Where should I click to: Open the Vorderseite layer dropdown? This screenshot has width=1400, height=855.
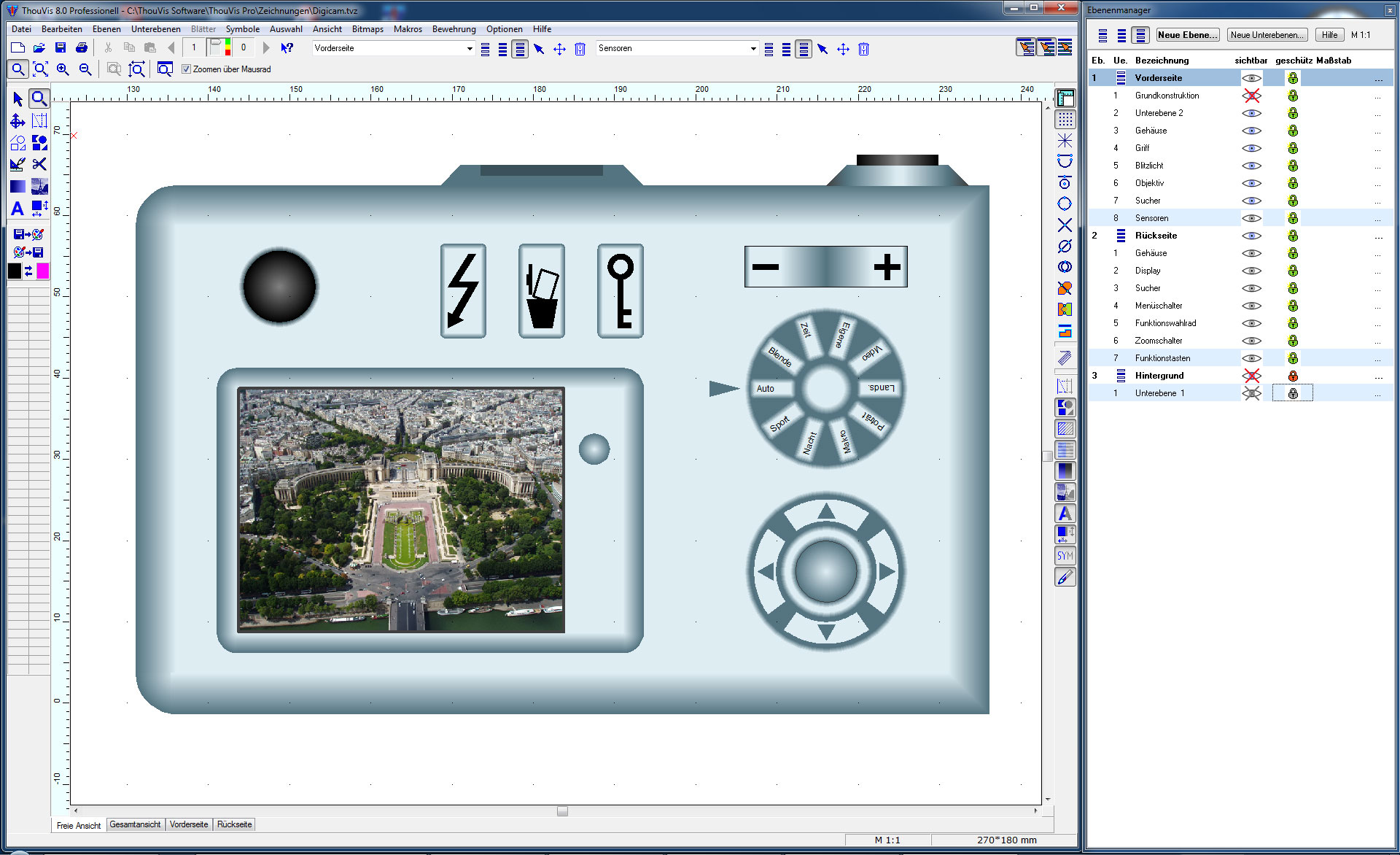pos(470,49)
